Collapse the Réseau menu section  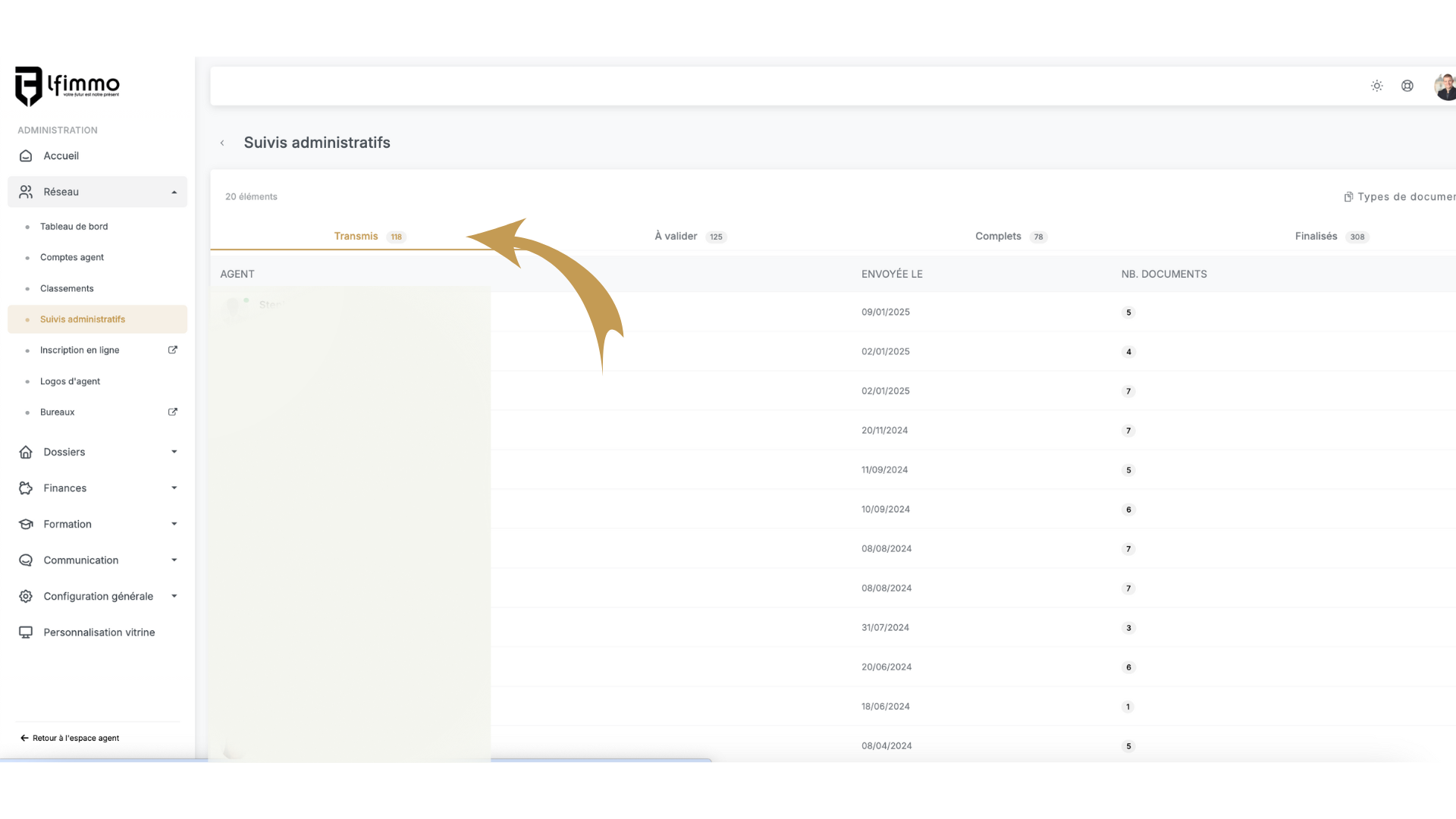click(x=174, y=192)
